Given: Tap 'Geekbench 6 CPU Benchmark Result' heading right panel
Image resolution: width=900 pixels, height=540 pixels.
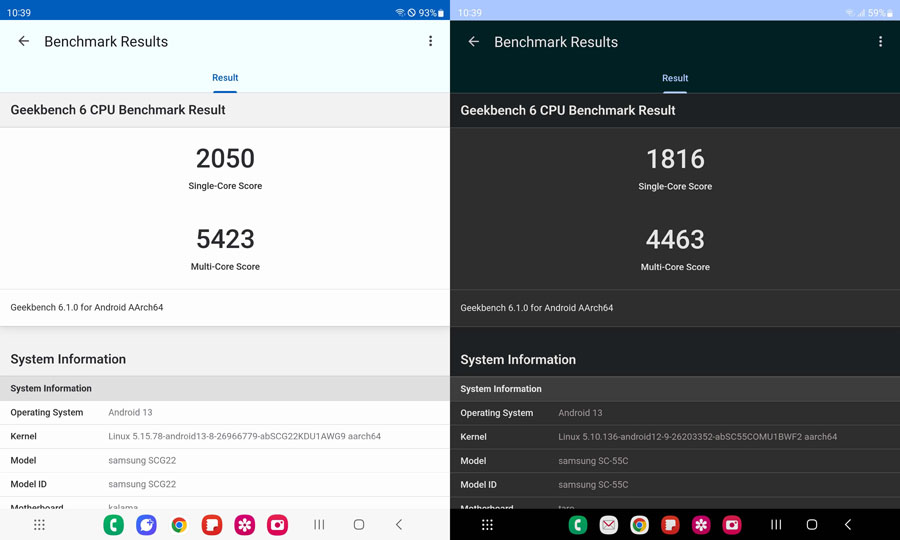Looking at the screenshot, I should (568, 110).
